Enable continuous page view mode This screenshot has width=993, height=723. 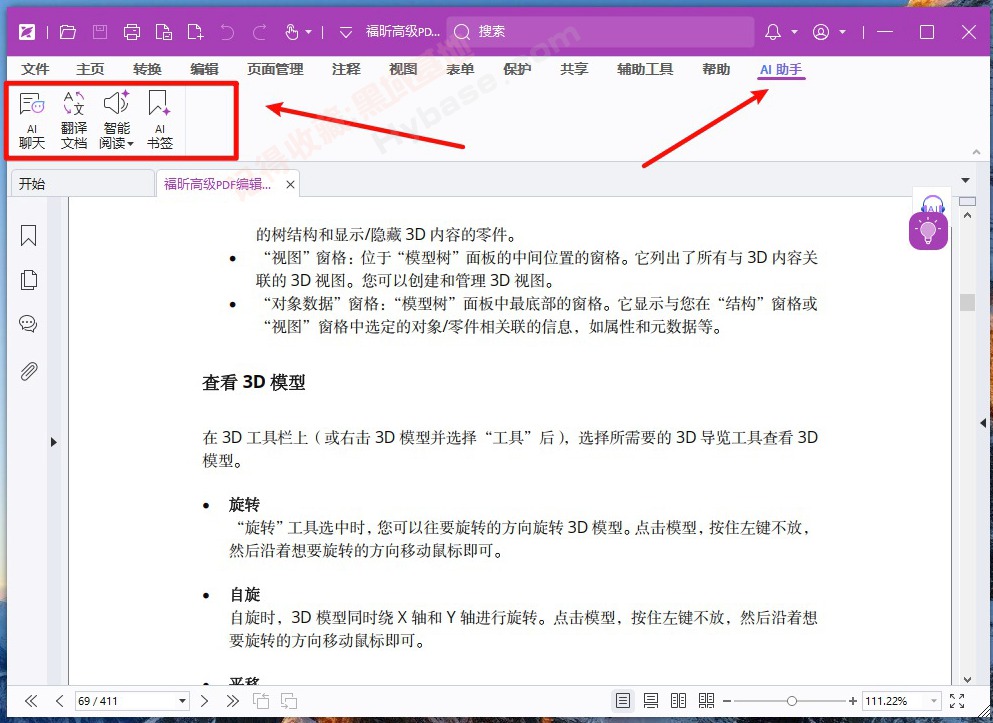coord(650,701)
